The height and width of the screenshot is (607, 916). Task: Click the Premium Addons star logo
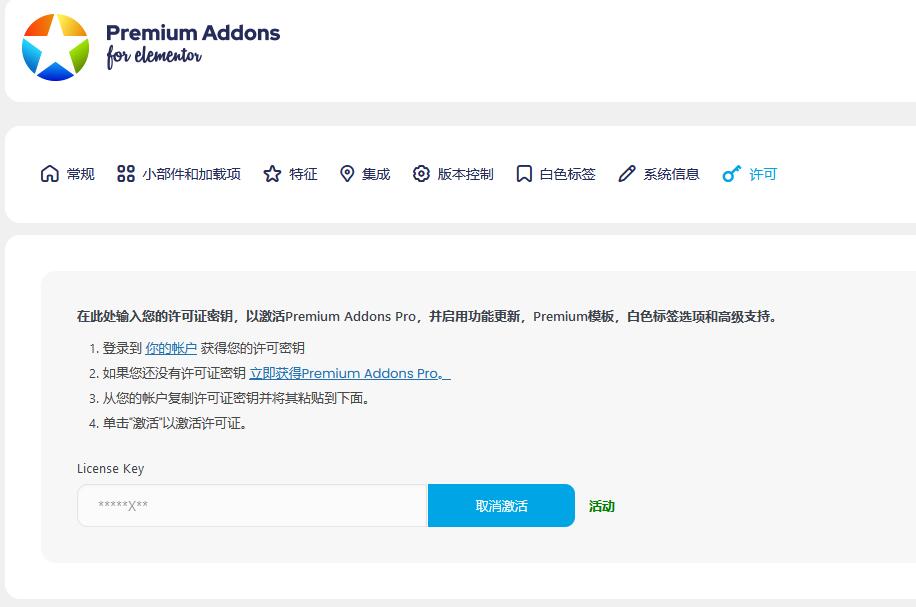click(56, 47)
